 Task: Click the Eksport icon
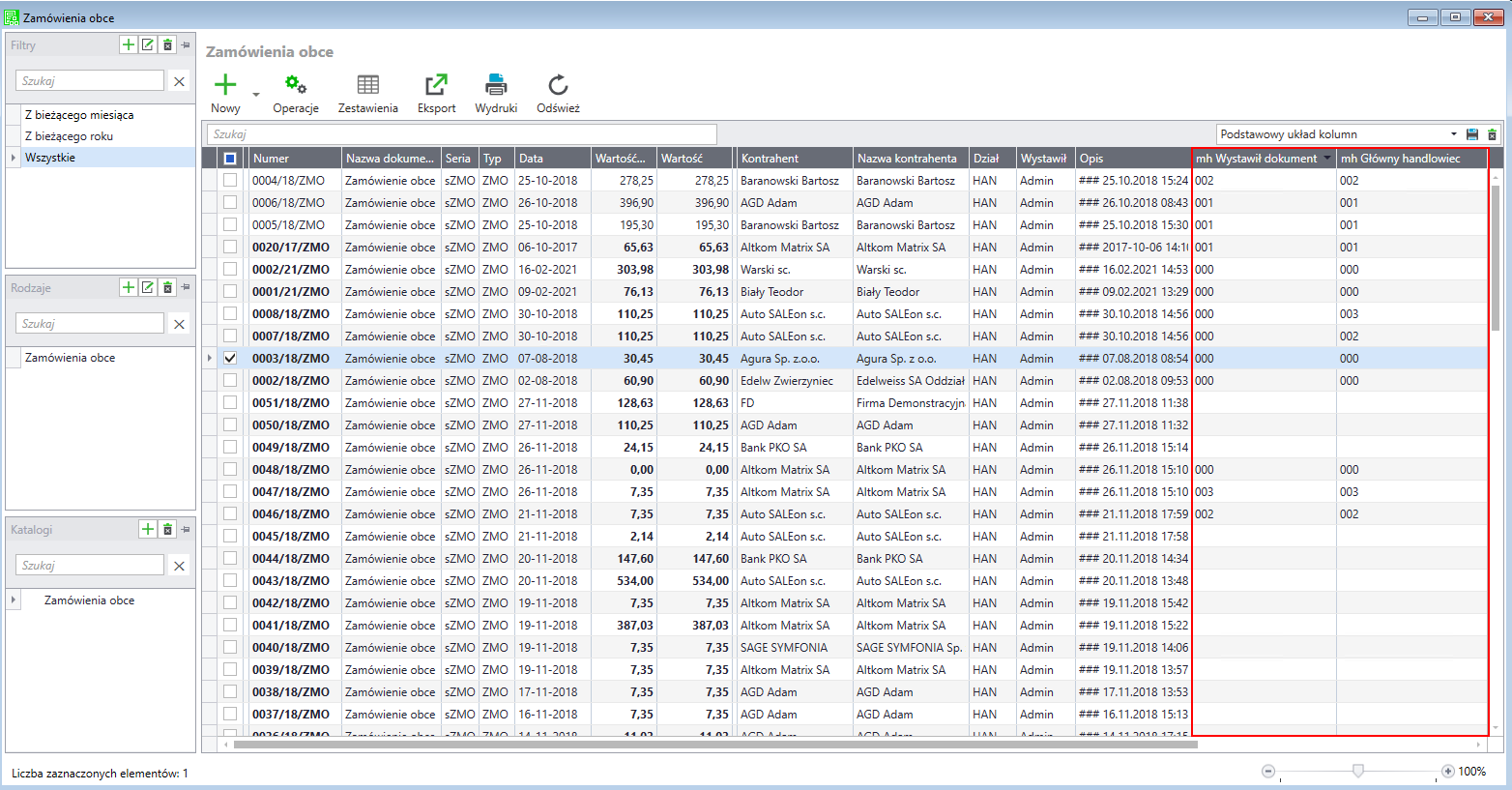pyautogui.click(x=436, y=85)
